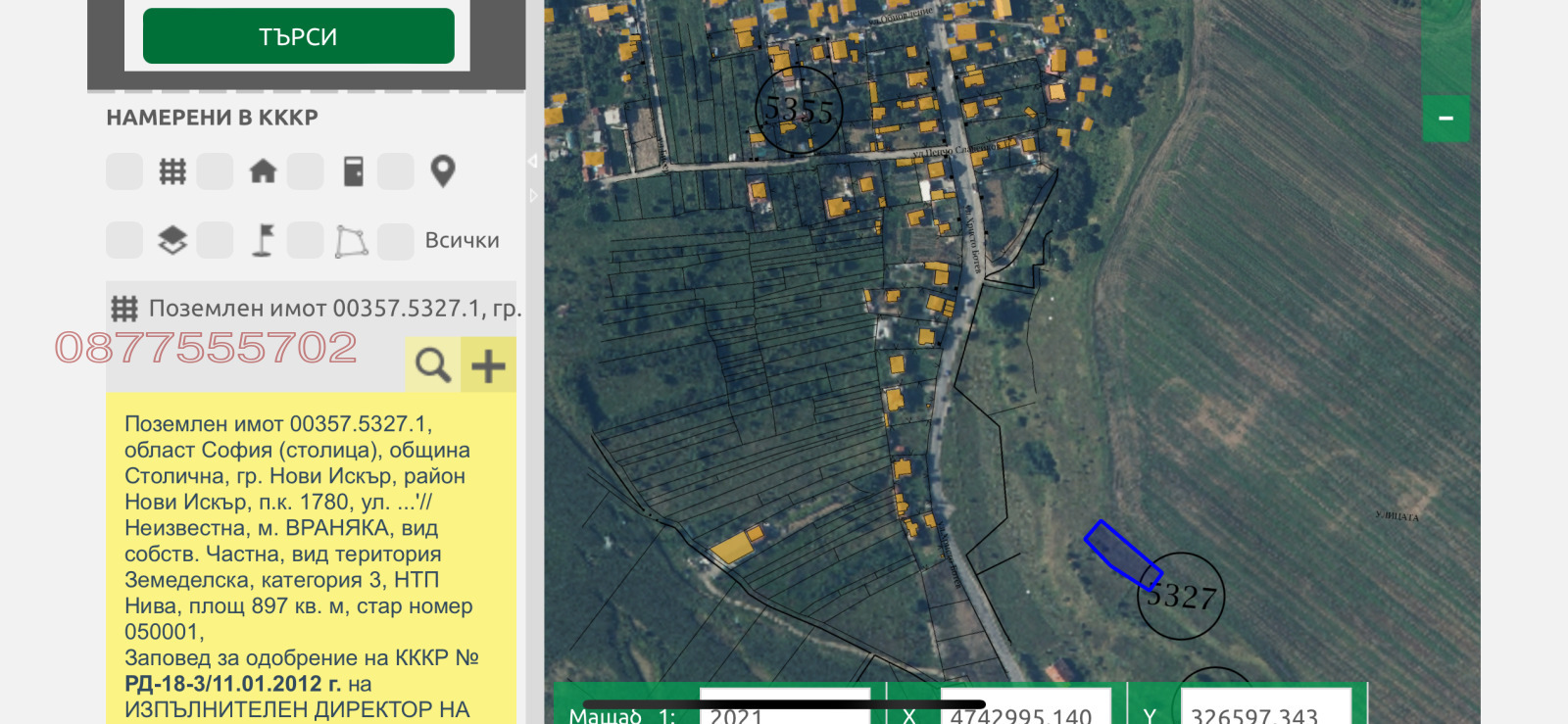Click the polygon outline icon
This screenshot has height=724, width=1568.
tap(352, 240)
